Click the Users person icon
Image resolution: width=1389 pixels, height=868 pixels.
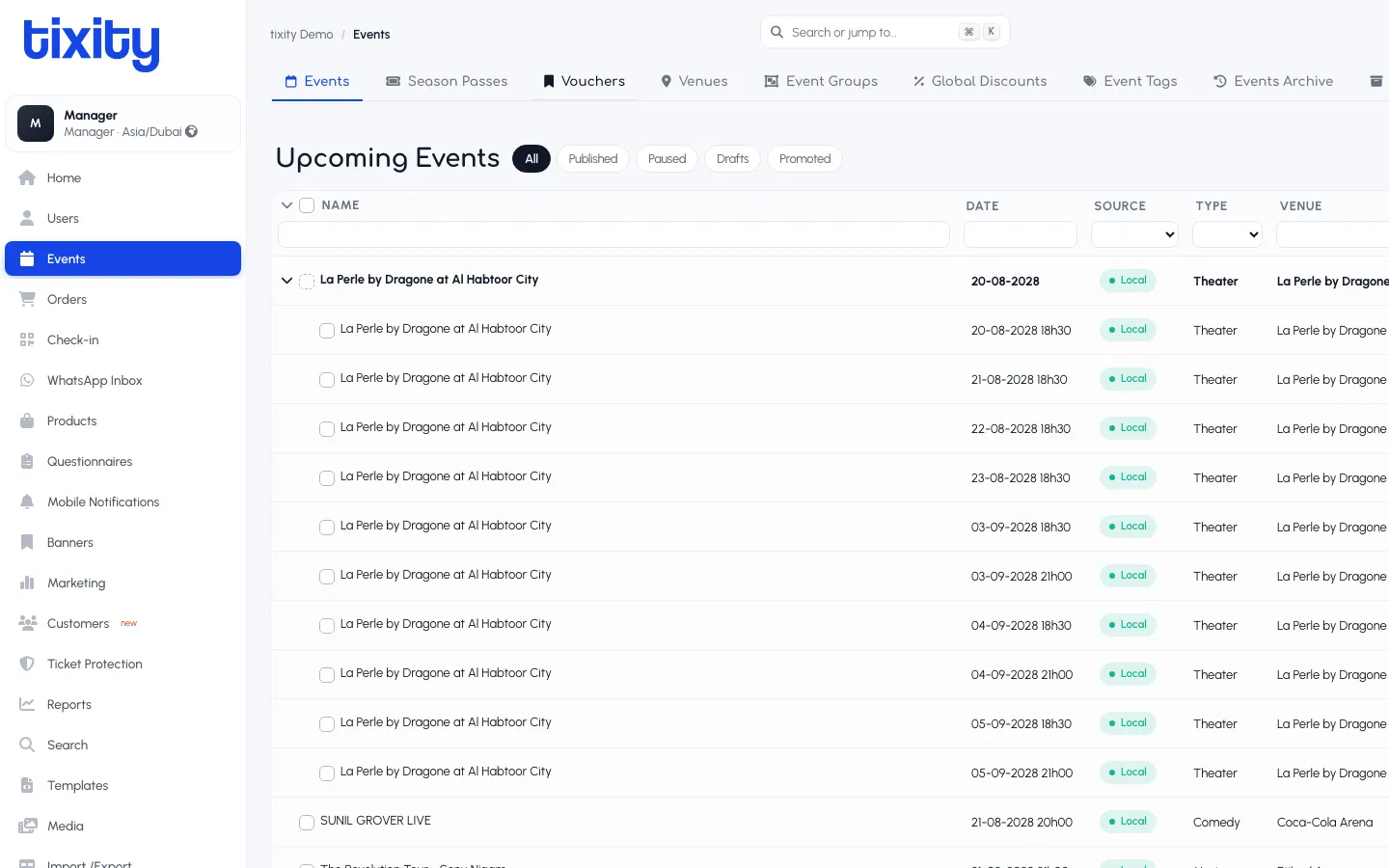[x=27, y=218]
